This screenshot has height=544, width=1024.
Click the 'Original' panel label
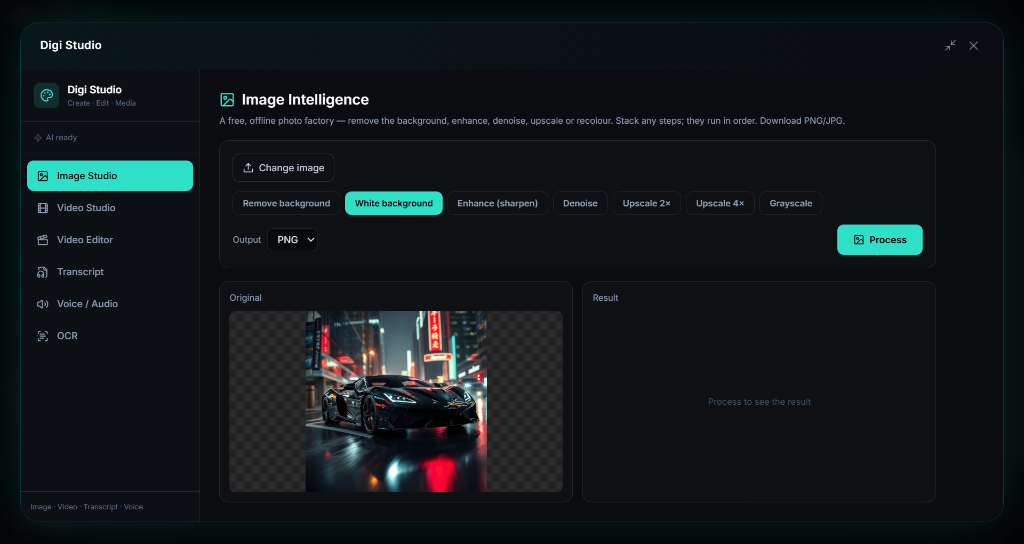coord(246,298)
